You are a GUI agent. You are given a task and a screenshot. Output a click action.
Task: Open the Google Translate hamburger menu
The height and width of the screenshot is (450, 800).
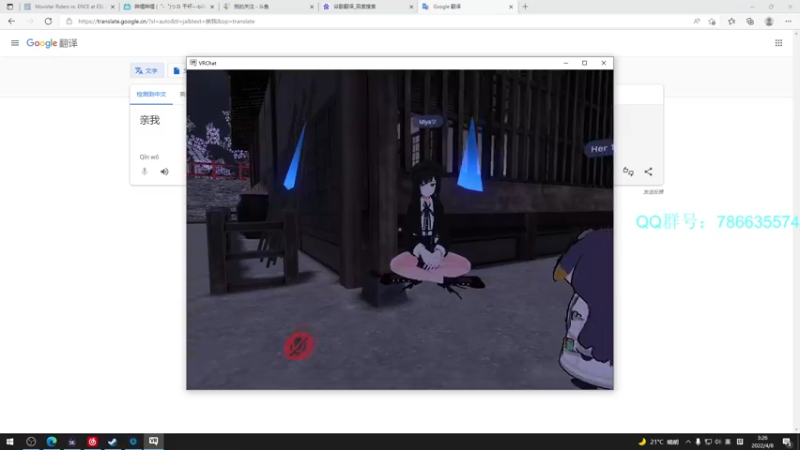coord(15,43)
